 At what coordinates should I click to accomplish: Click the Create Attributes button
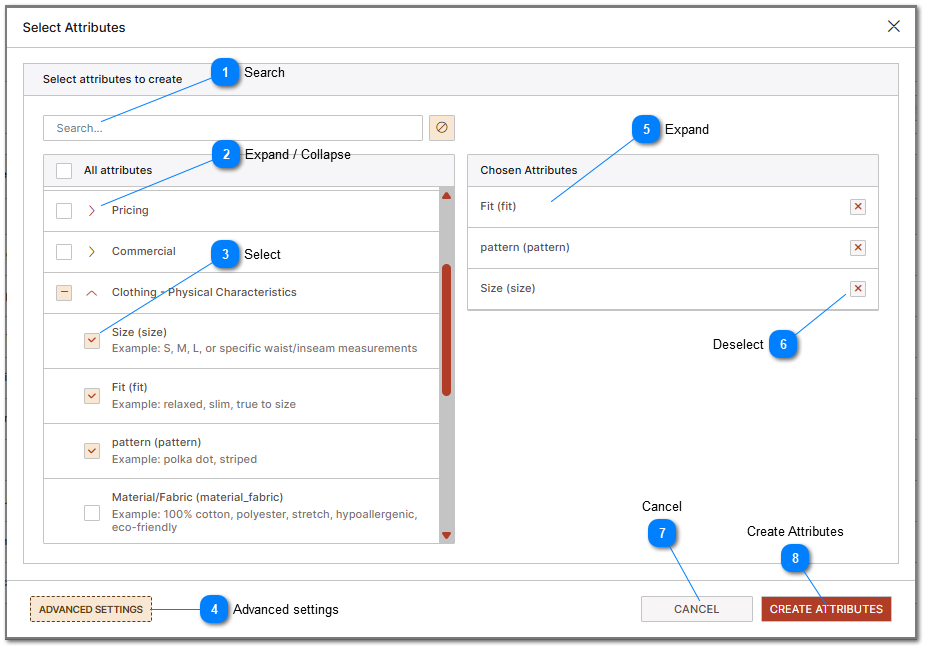coord(826,608)
